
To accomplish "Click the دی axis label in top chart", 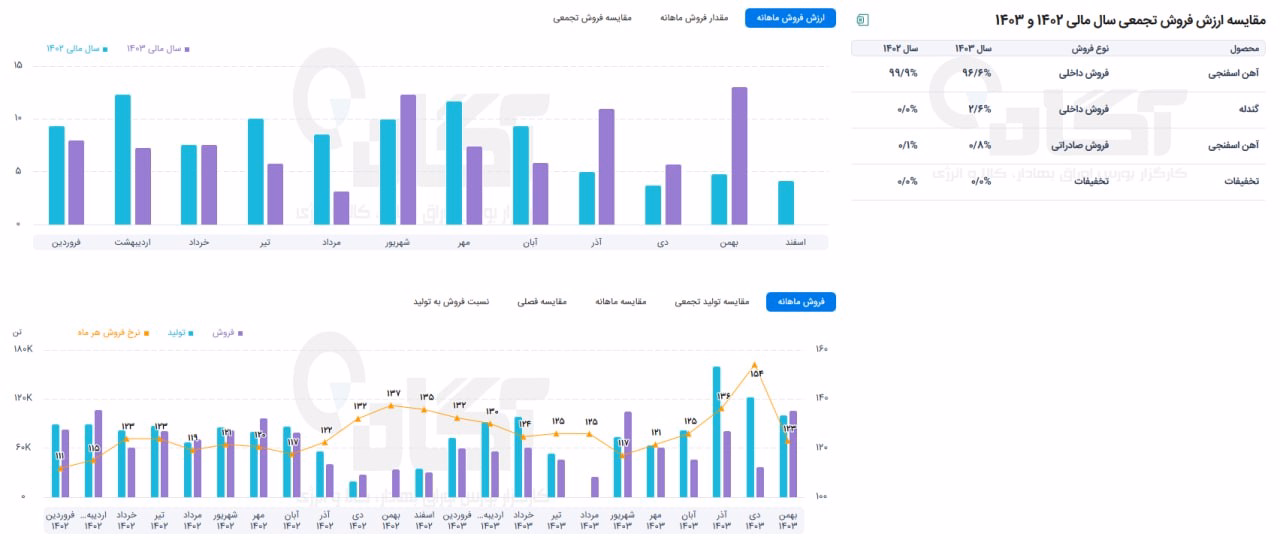I will pos(662,242).
